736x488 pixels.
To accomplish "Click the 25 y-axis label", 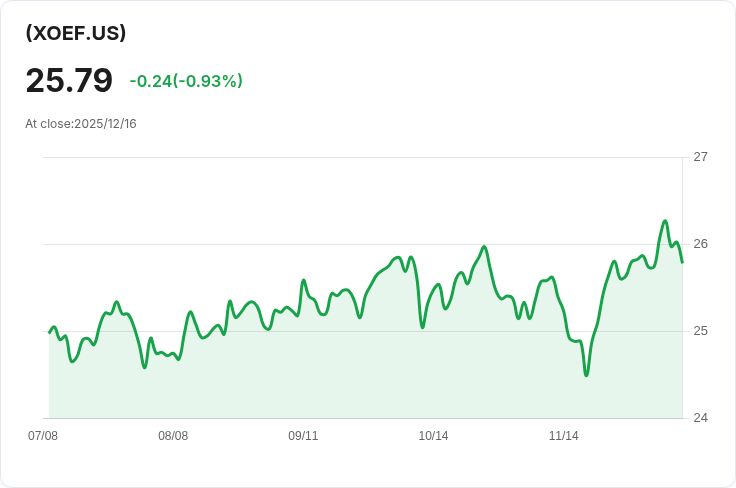I will click(x=700, y=331).
